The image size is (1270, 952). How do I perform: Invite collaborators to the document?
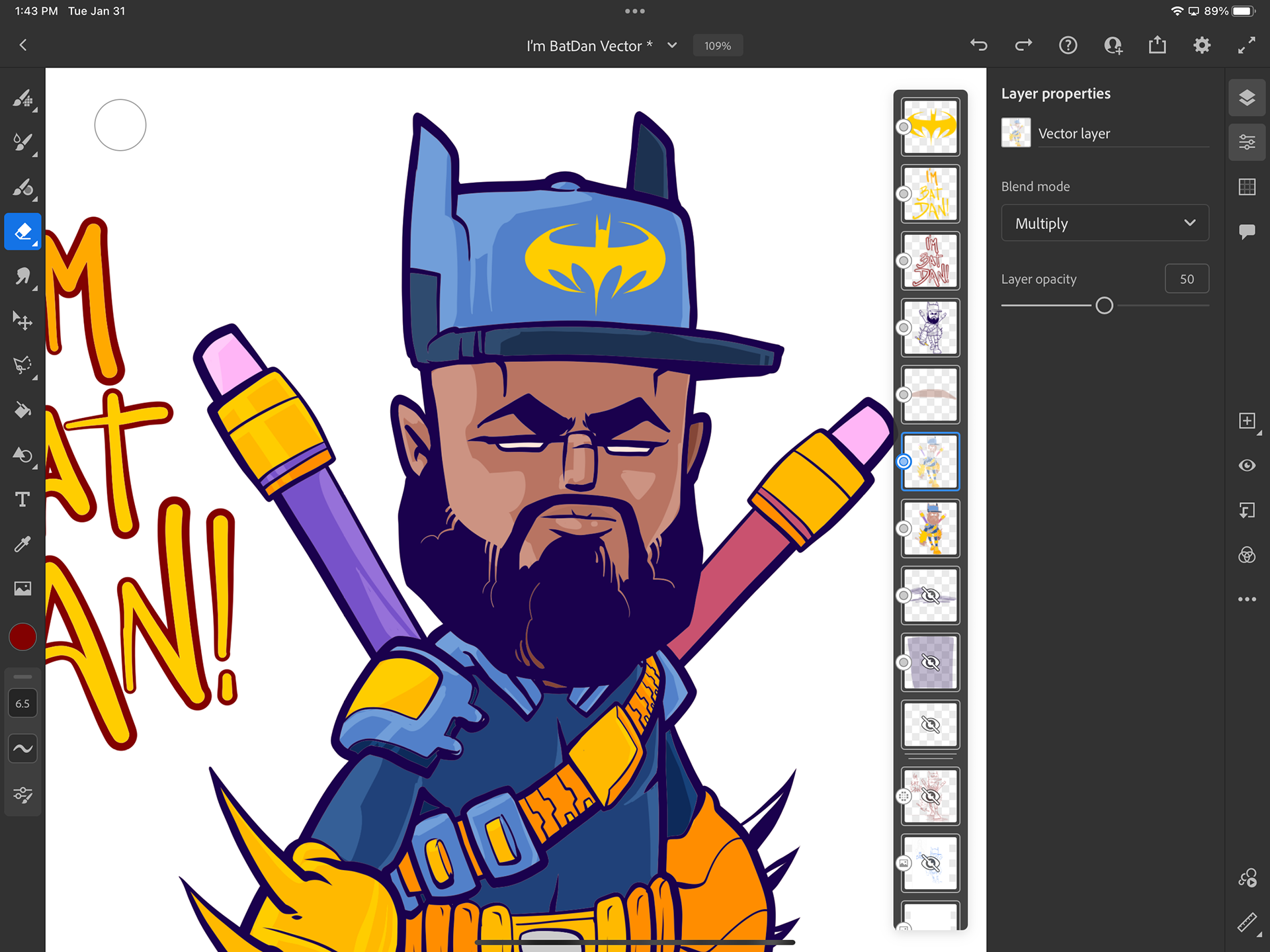(1113, 45)
